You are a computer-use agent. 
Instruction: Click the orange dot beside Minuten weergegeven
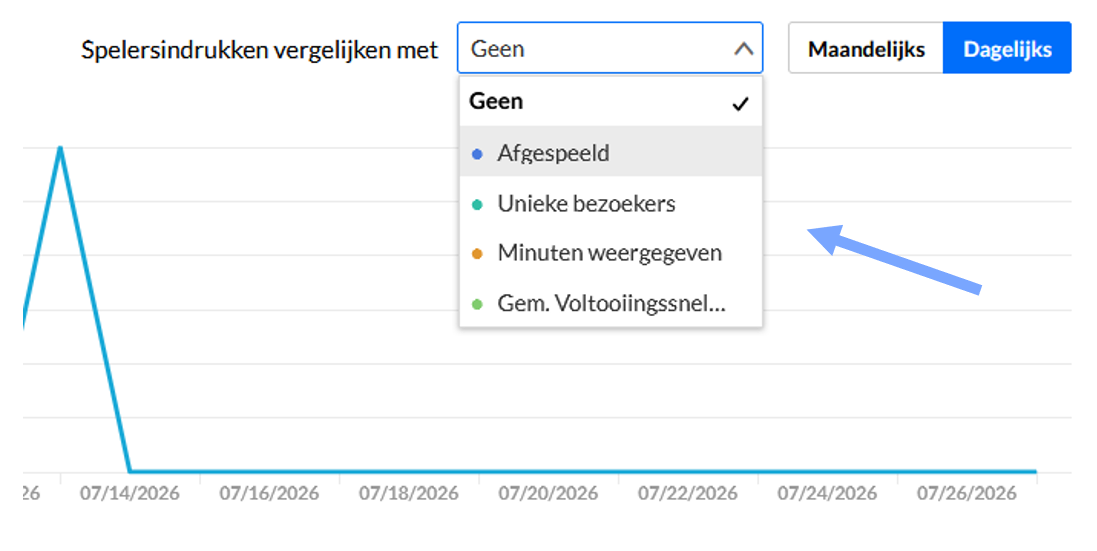pyautogui.click(x=478, y=255)
